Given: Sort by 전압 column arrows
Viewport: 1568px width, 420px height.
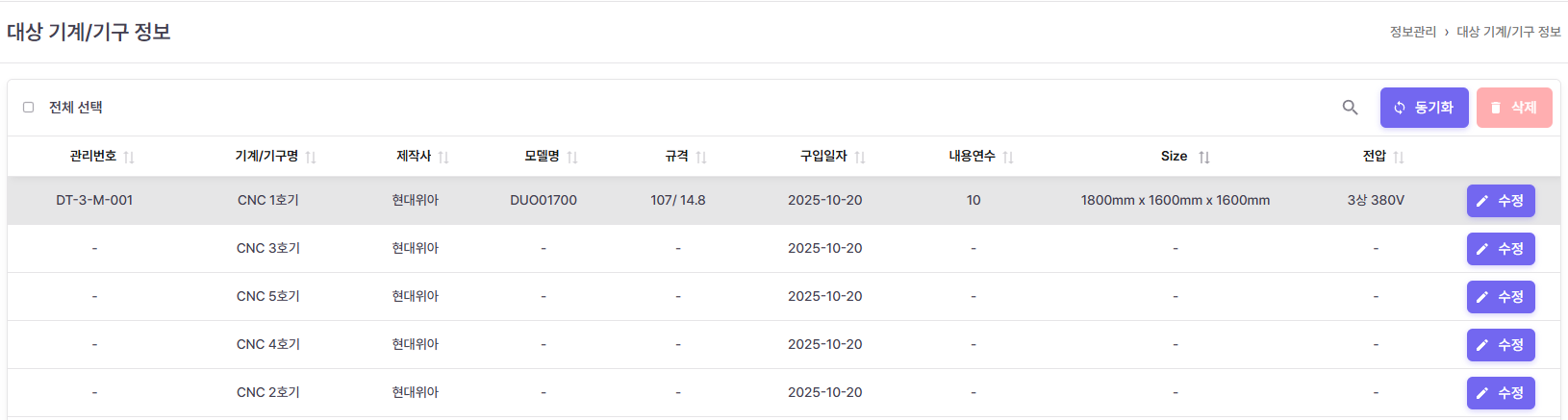Looking at the screenshot, I should (1399, 157).
